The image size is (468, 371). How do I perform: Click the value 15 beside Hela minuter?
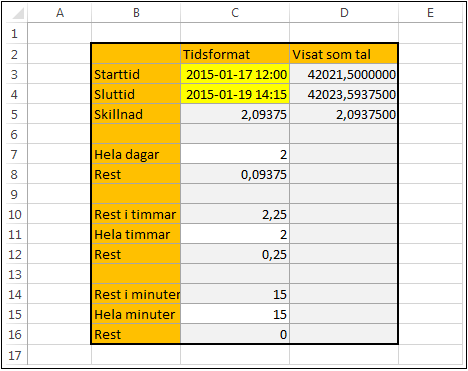tap(235, 314)
